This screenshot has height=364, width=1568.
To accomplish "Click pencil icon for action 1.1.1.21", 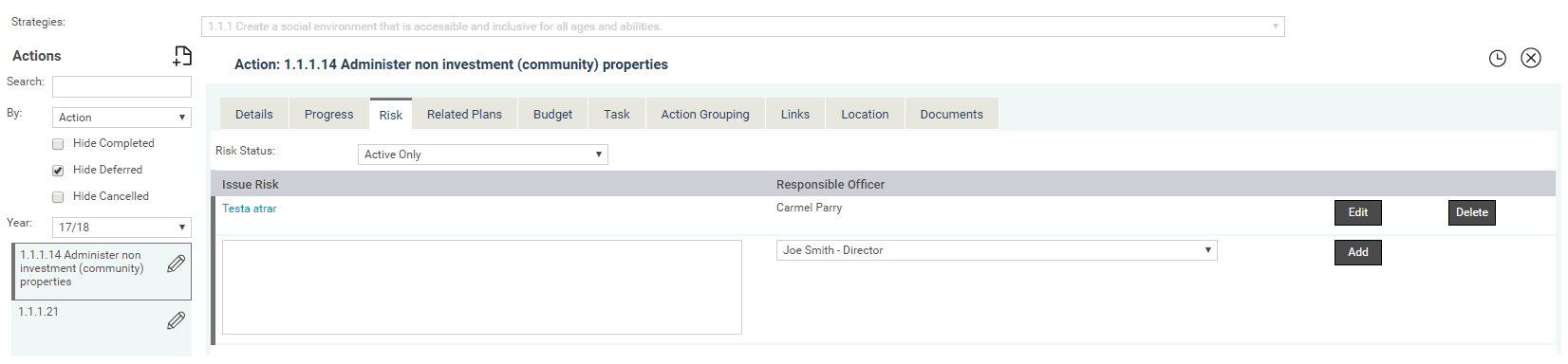I will click(177, 320).
